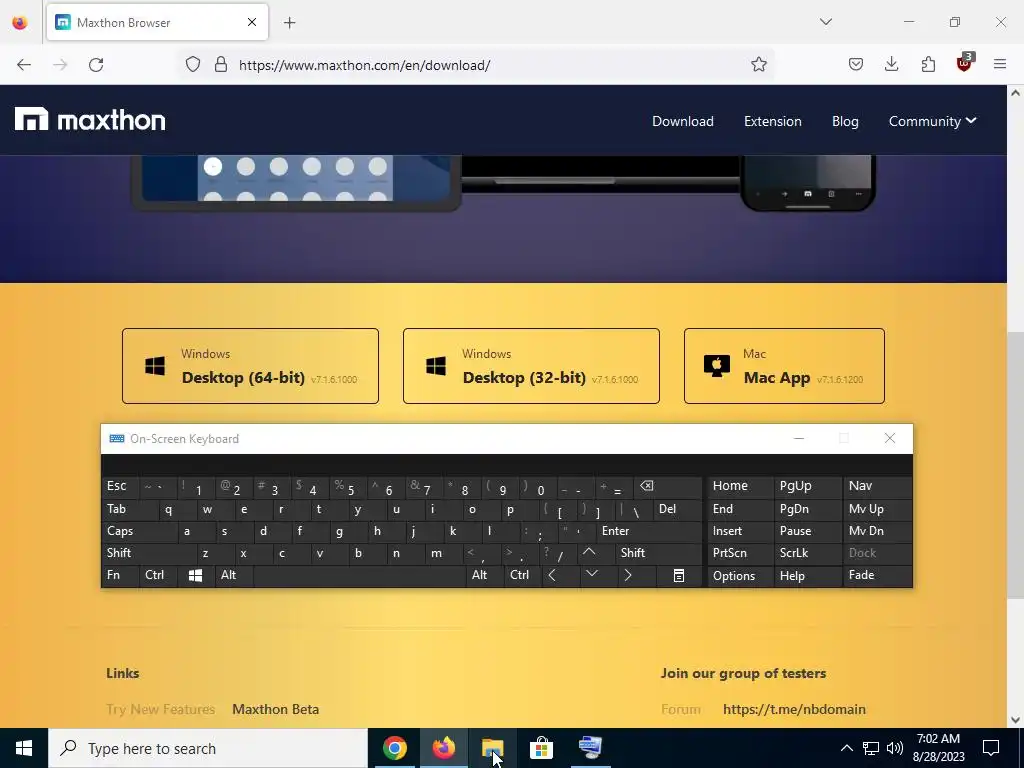Open the Blog nav link
Screen dimensions: 1024x768
click(845, 121)
